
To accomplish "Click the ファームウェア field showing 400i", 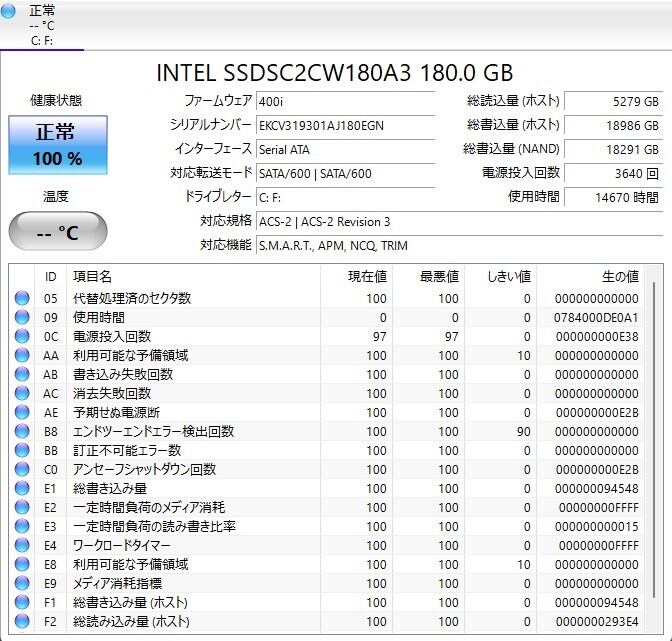I will (345, 101).
